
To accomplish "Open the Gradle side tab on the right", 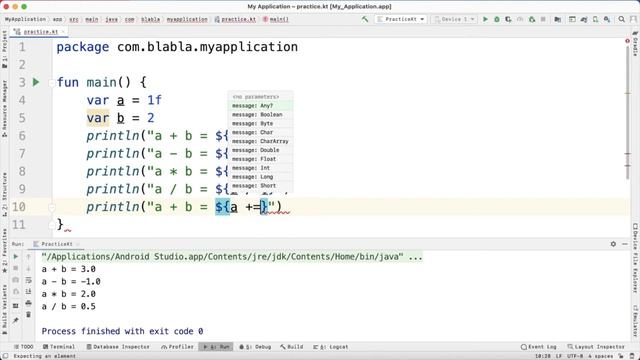I will point(635,43).
